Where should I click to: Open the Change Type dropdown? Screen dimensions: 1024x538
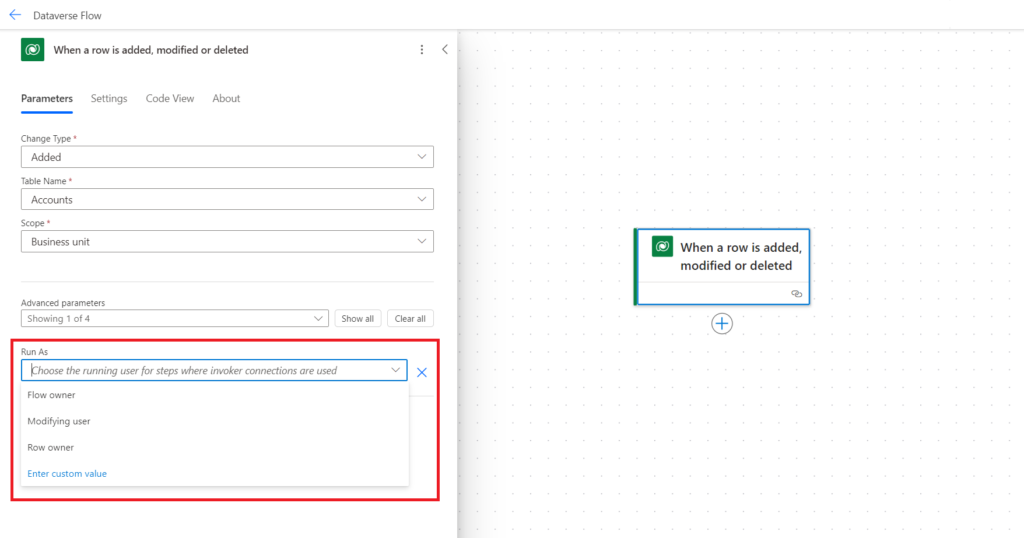click(x=227, y=157)
